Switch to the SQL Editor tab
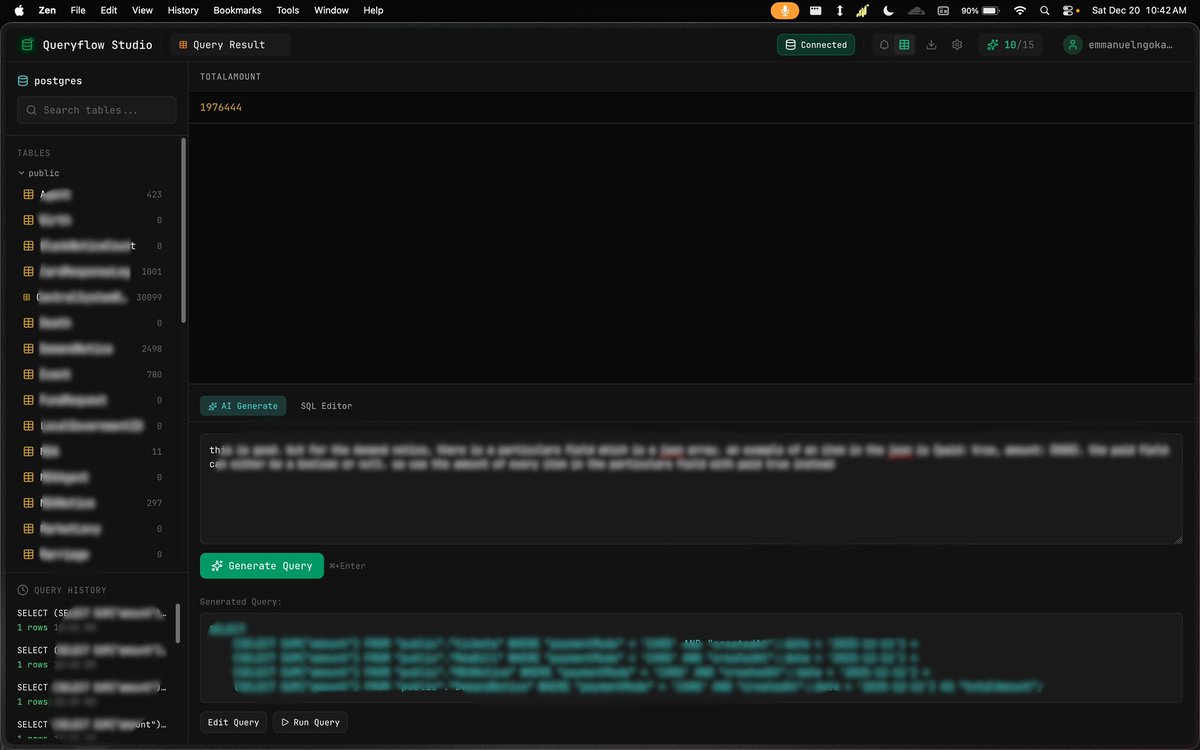Viewport: 1200px width, 750px height. [326, 406]
